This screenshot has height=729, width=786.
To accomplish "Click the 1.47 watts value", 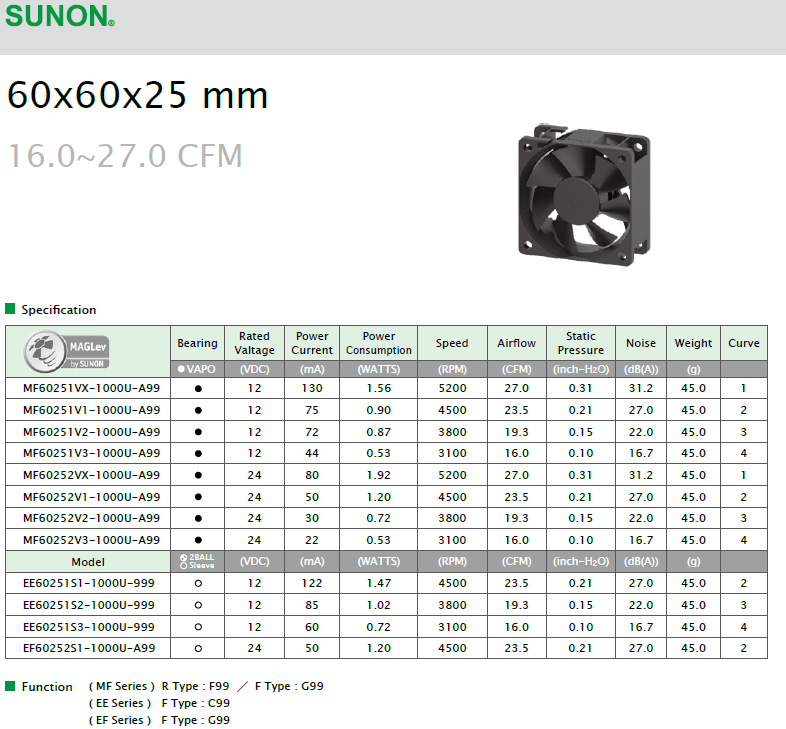I will coord(378,584).
